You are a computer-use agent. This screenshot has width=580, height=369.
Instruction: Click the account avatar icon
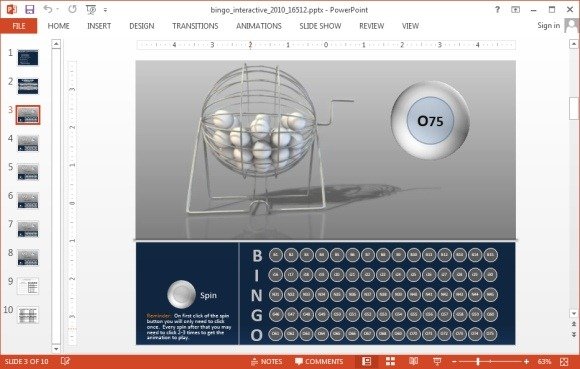(571, 26)
